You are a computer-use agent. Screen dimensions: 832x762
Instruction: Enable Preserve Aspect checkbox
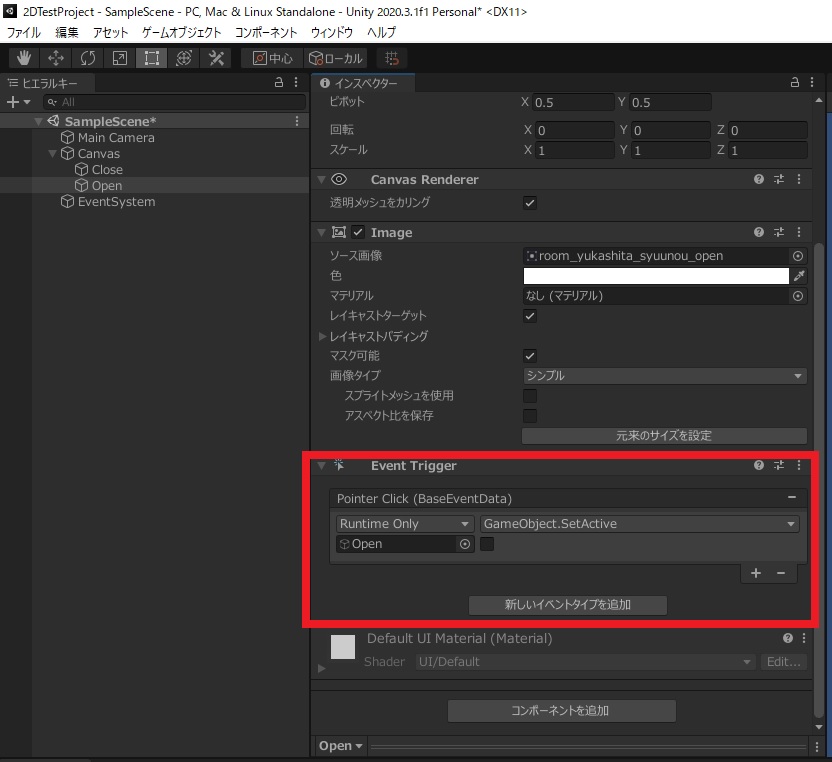(x=530, y=415)
